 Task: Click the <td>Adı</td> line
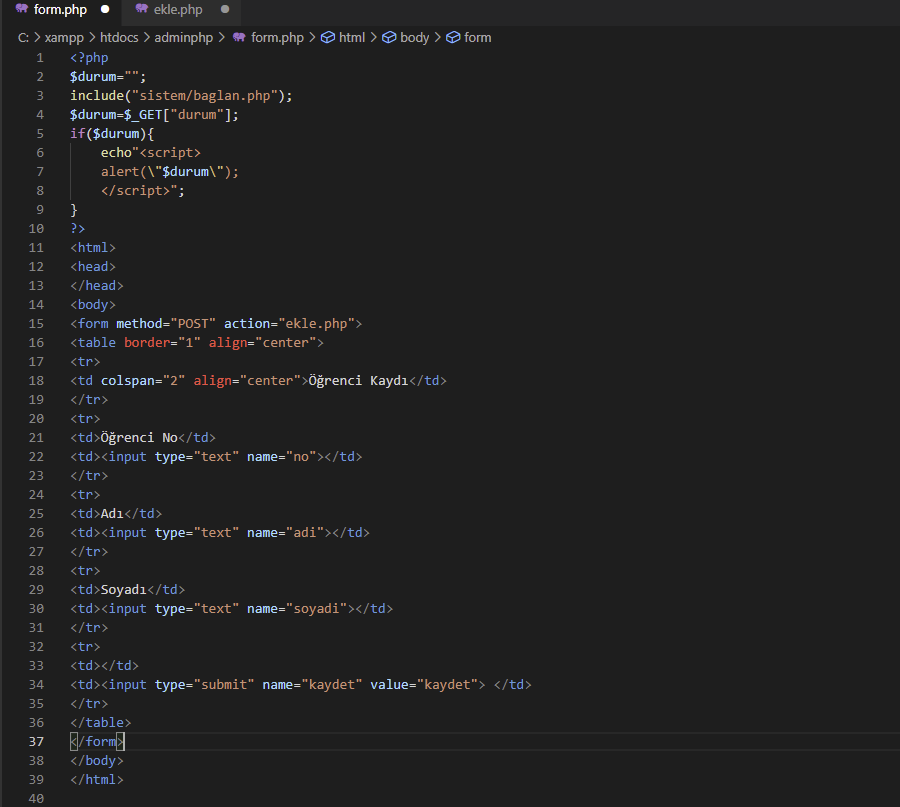(116, 514)
